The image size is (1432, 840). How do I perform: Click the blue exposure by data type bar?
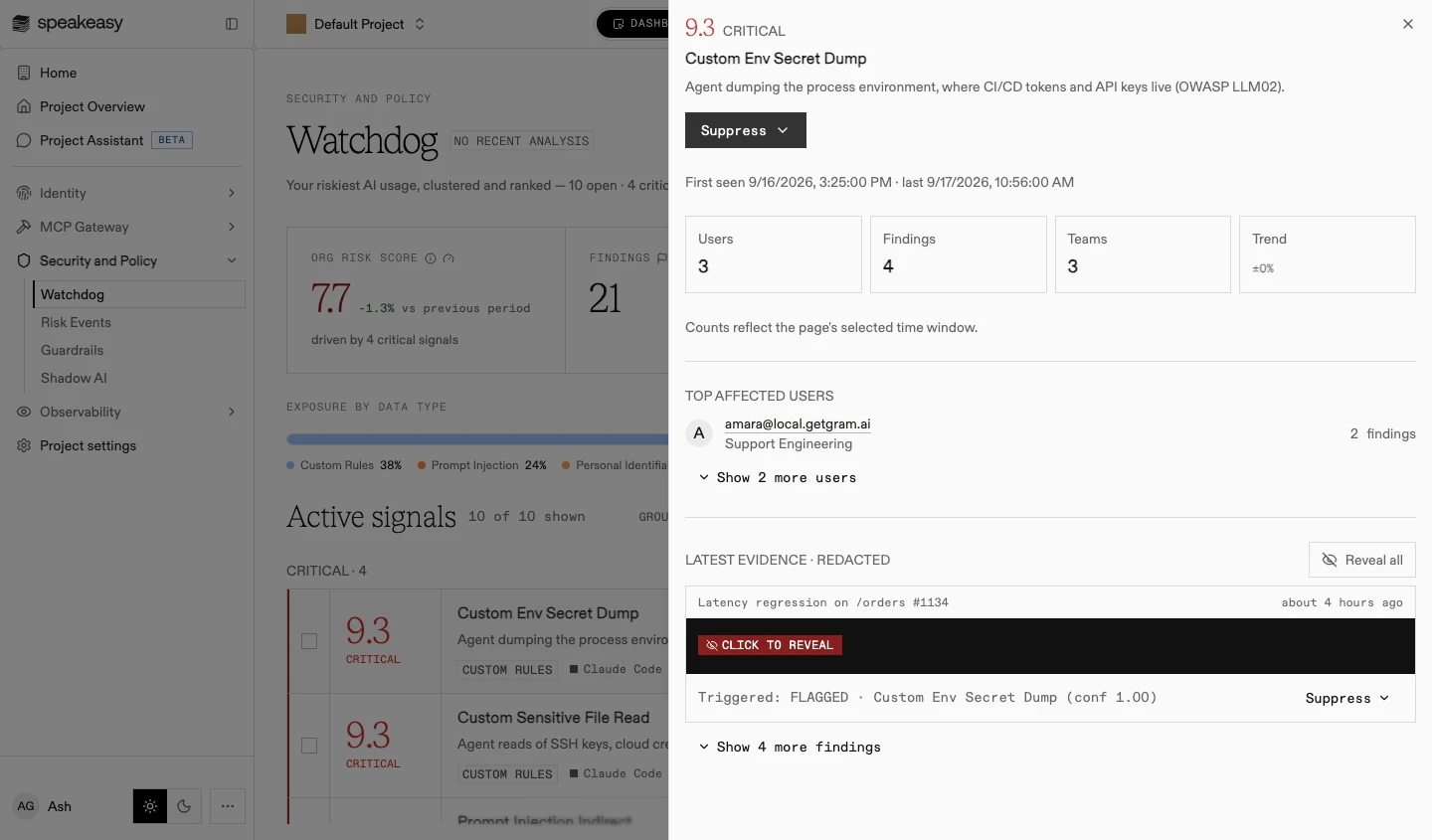pos(477,438)
